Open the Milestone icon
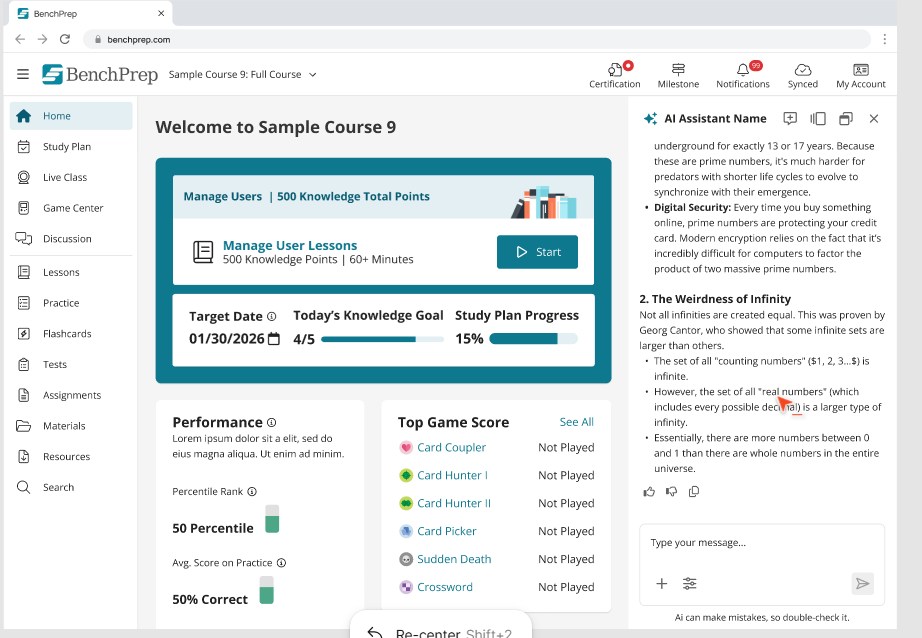 click(x=678, y=70)
